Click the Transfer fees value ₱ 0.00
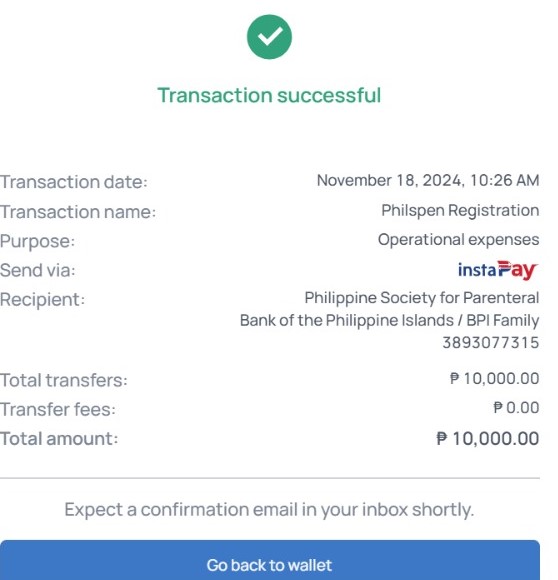Viewport: 558px width, 580px height. pos(516,408)
